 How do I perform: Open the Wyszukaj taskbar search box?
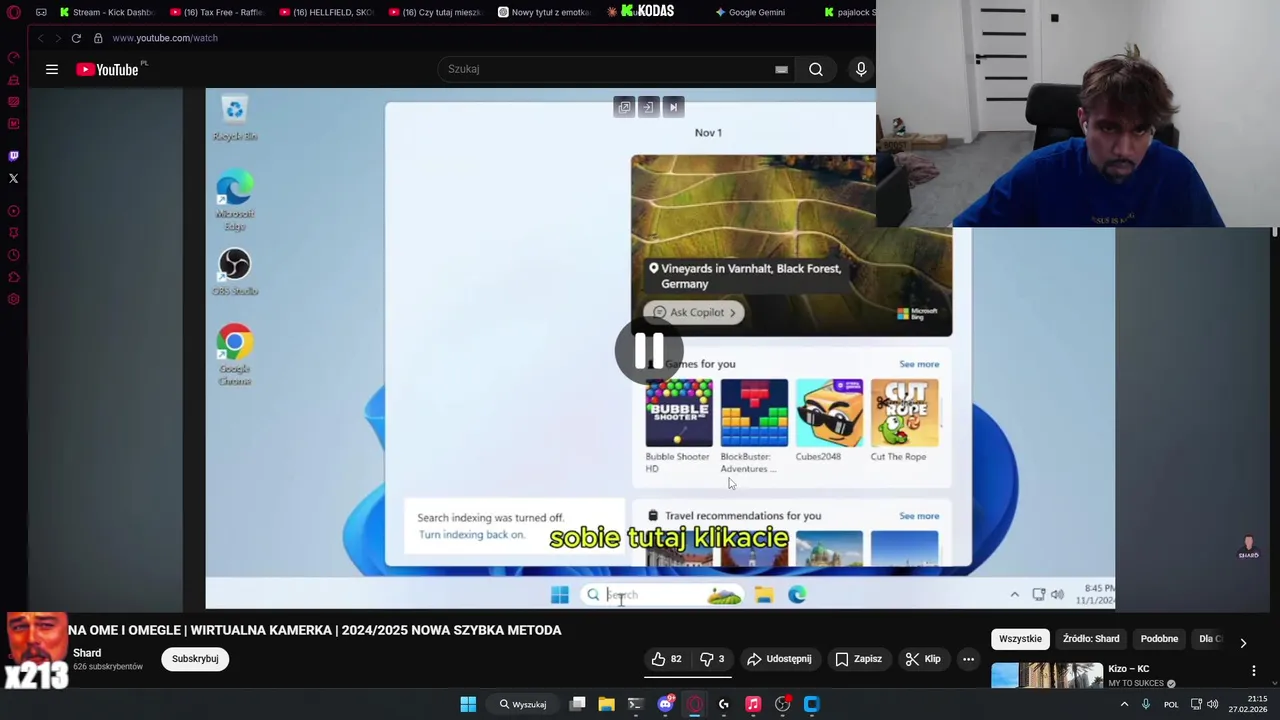pos(524,704)
